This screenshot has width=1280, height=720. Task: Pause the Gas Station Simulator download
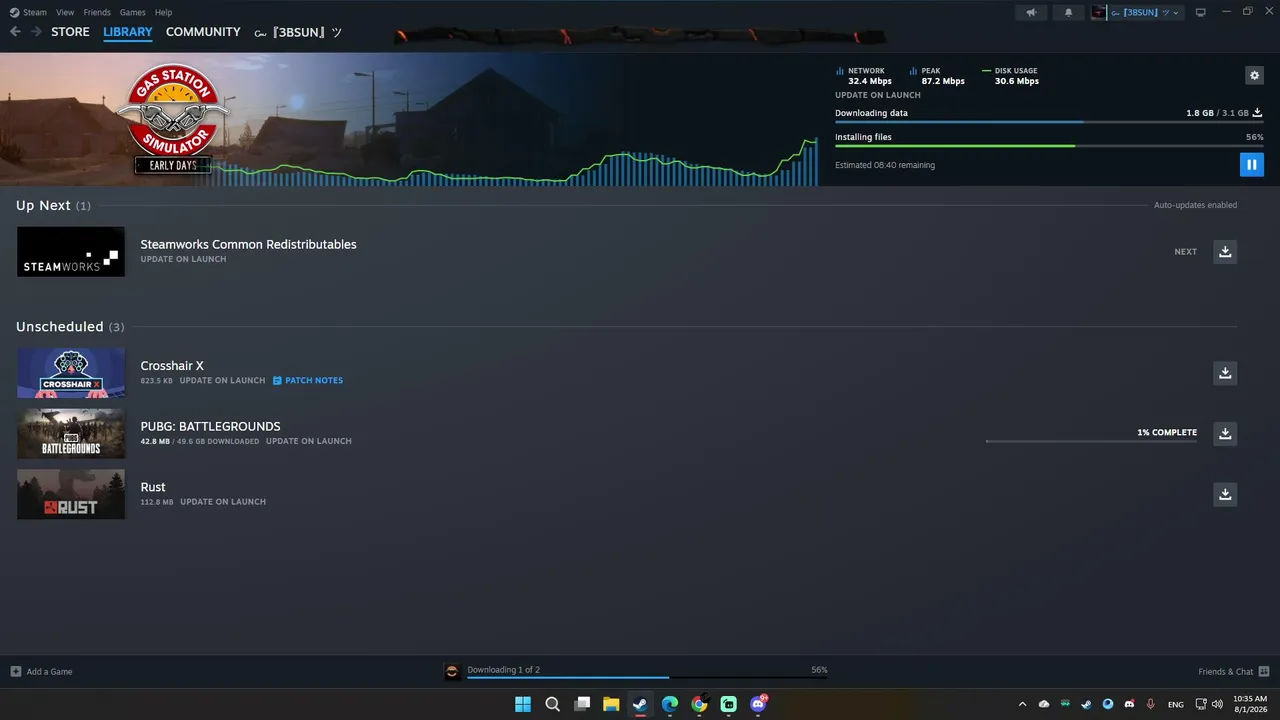tap(1251, 165)
